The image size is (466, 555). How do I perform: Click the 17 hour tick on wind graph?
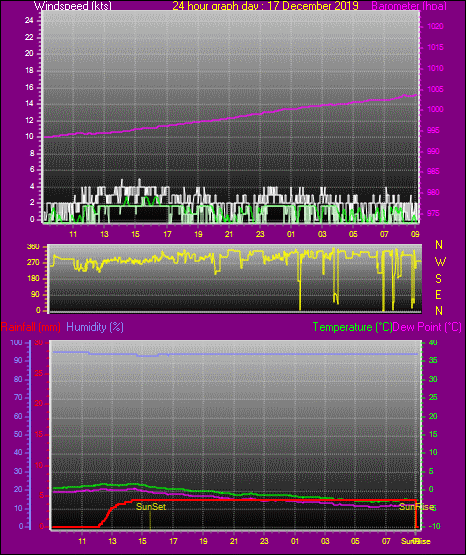point(167,234)
